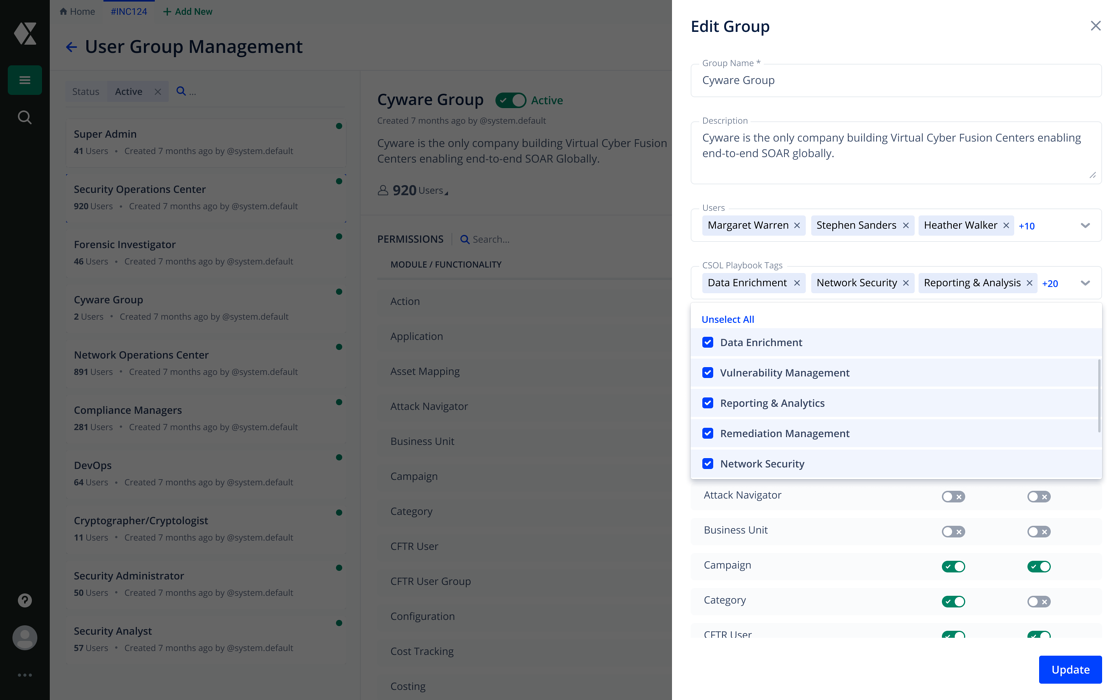Click the Cyware logo icon

coord(25,33)
